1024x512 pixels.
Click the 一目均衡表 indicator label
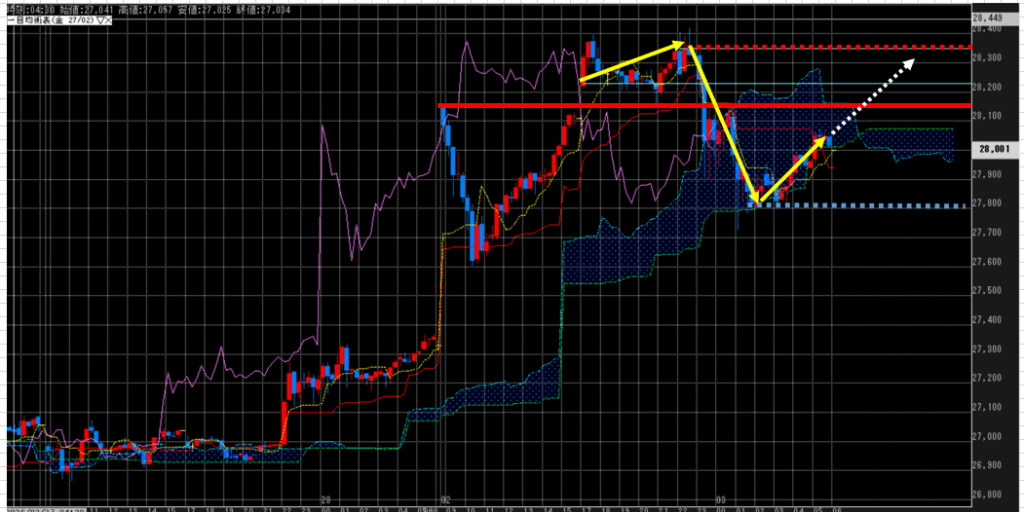coord(32,19)
